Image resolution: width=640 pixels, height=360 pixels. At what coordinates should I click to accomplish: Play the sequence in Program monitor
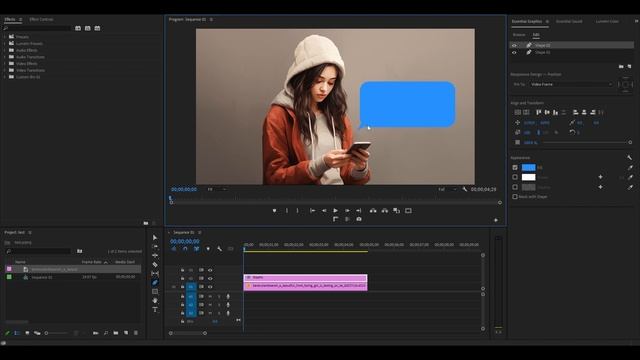[336, 211]
